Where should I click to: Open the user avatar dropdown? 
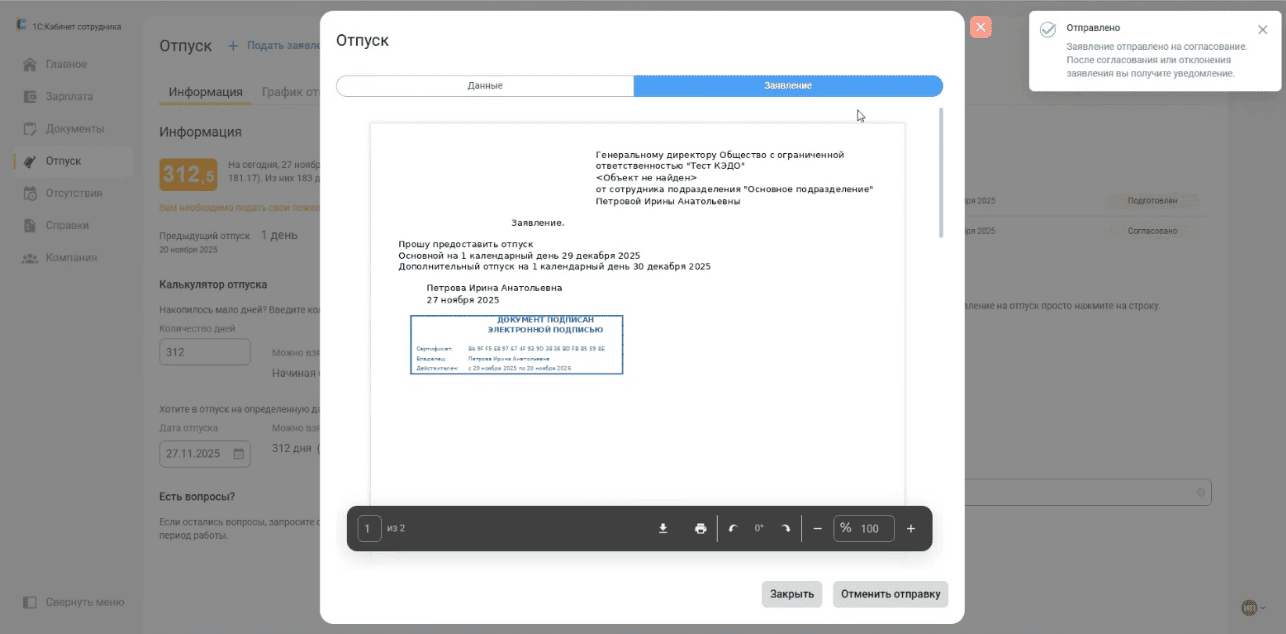point(1252,607)
